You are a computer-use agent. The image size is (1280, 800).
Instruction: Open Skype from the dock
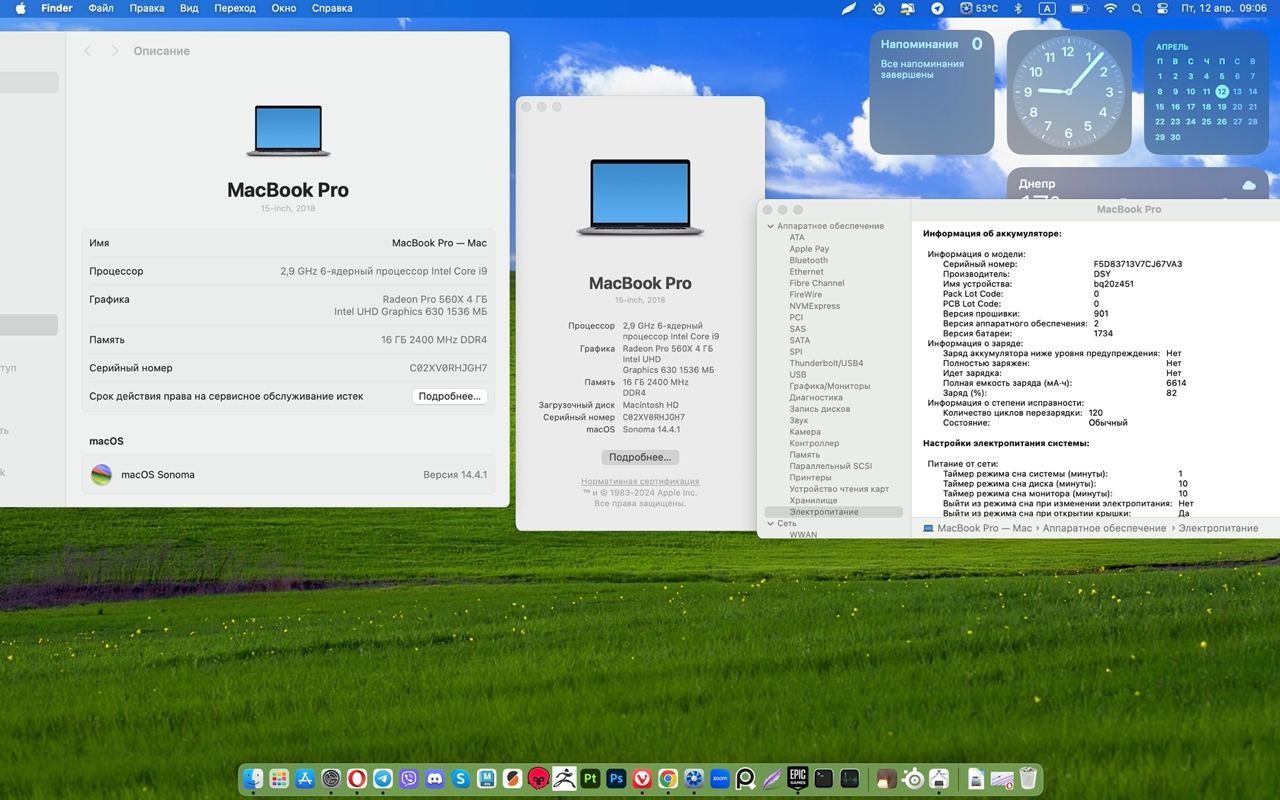click(x=461, y=778)
